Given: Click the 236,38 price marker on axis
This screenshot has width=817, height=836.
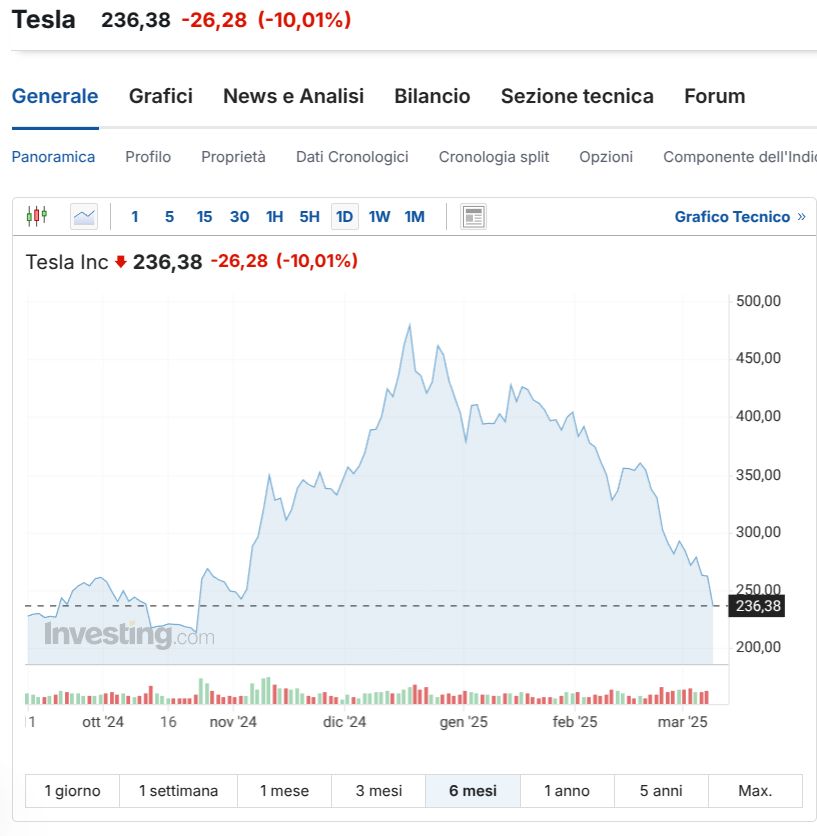Looking at the screenshot, I should 757,606.
